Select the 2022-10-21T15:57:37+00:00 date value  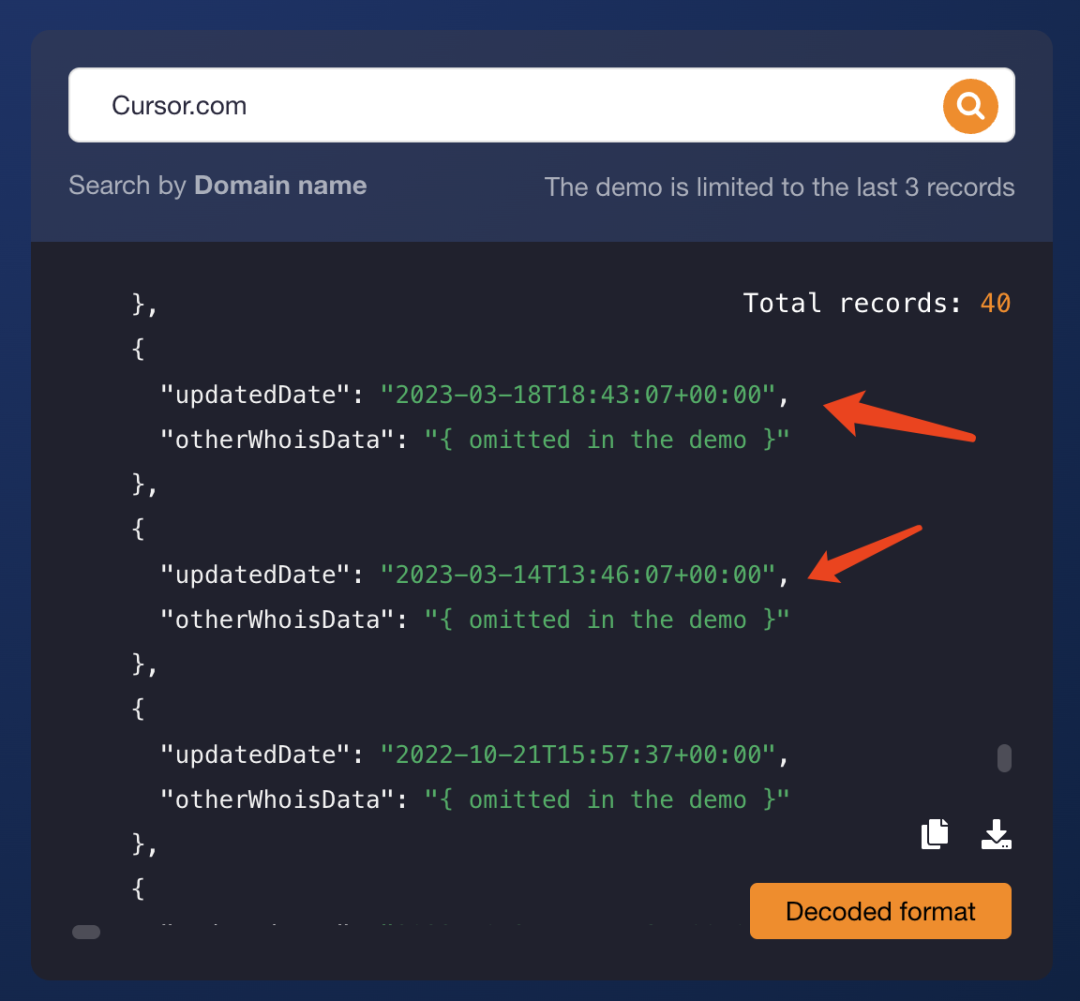(578, 754)
